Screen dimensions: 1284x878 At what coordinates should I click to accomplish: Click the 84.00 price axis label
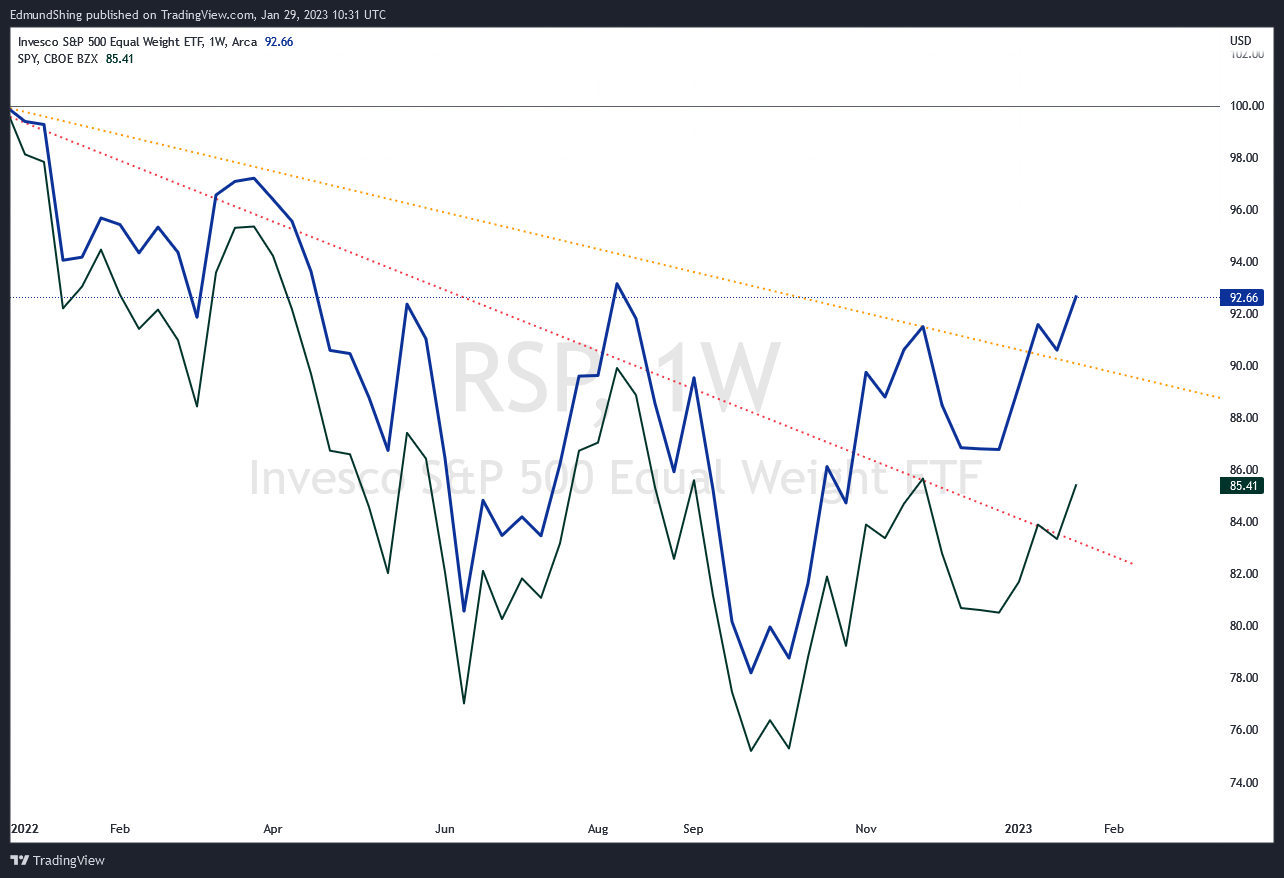(1245, 522)
